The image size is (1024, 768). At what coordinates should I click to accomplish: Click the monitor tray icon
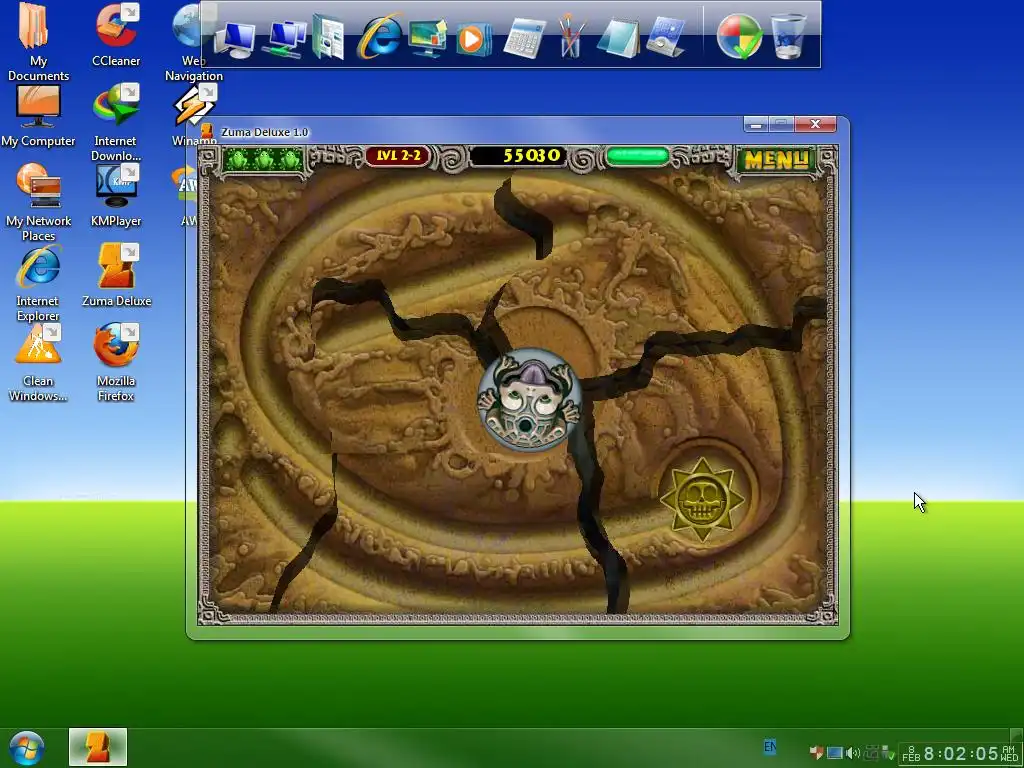835,753
